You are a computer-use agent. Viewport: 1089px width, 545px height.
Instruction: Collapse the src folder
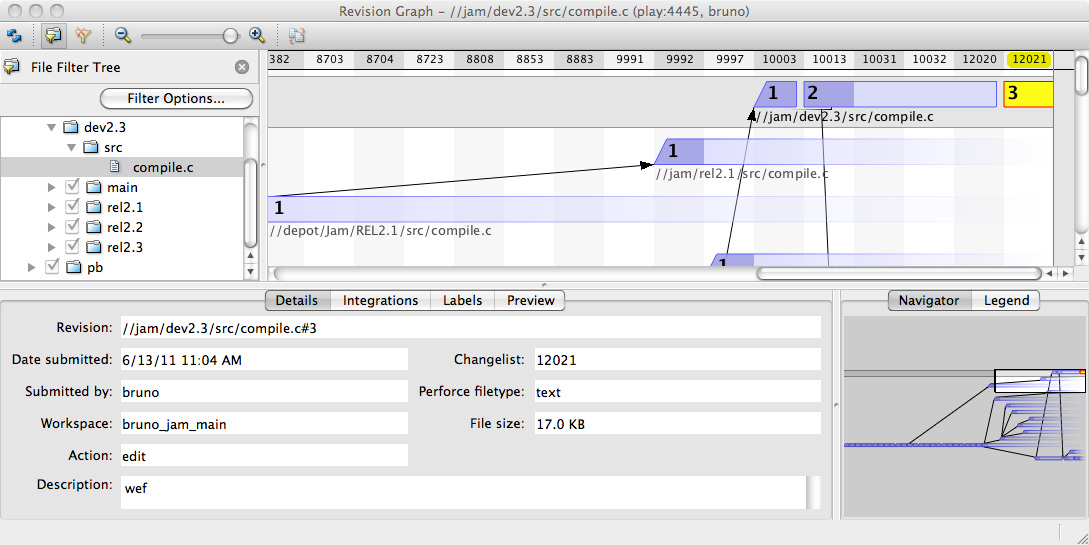[x=72, y=148]
